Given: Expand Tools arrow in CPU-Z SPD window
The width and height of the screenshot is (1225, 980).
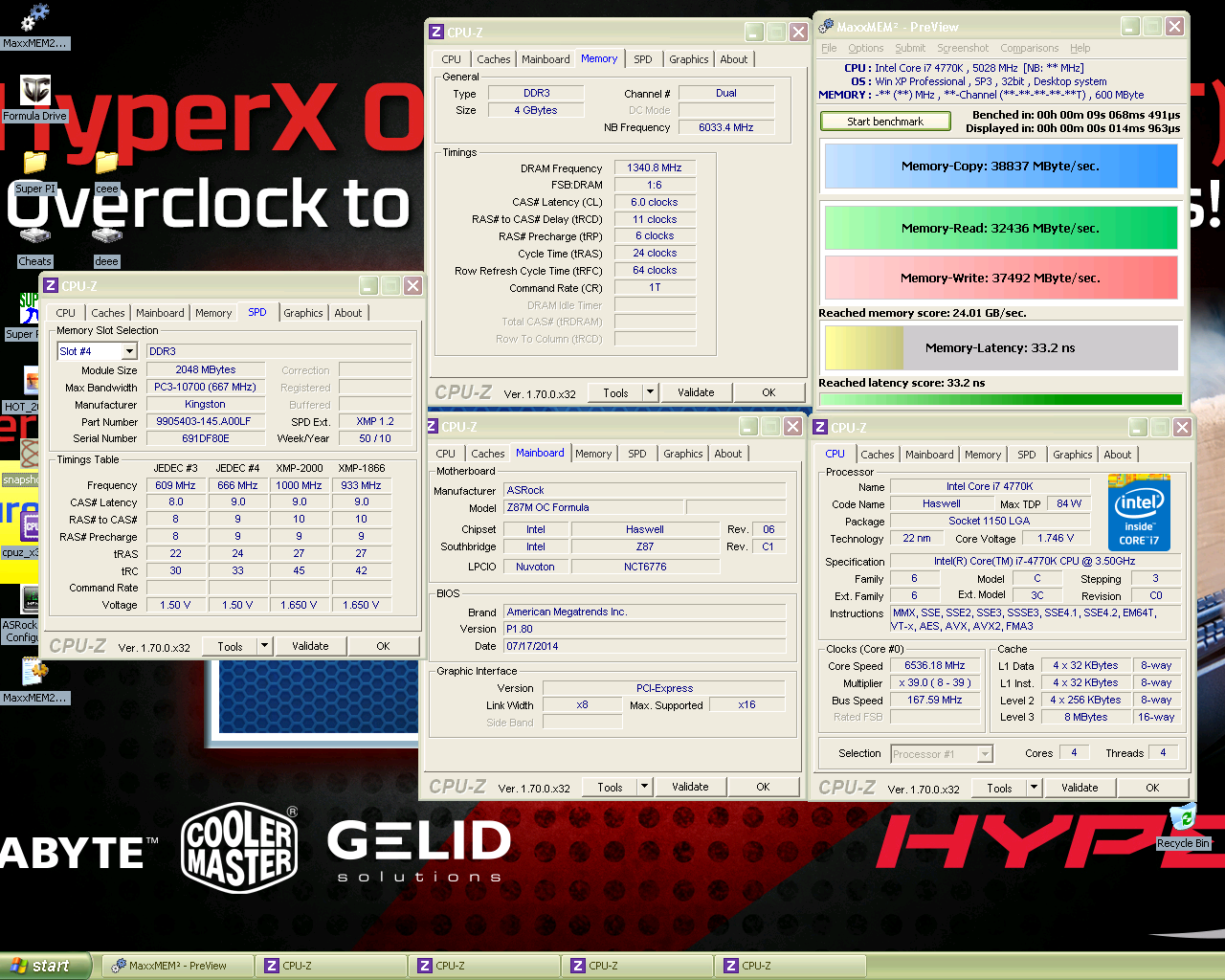Looking at the screenshot, I should [265, 646].
